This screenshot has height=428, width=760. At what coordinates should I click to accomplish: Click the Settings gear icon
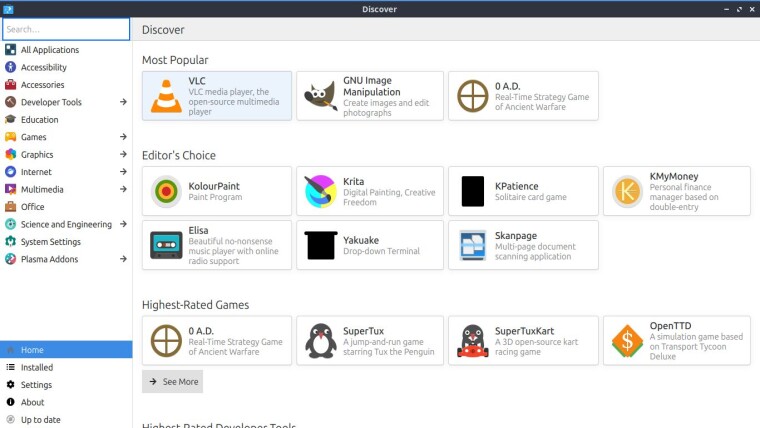coord(10,384)
